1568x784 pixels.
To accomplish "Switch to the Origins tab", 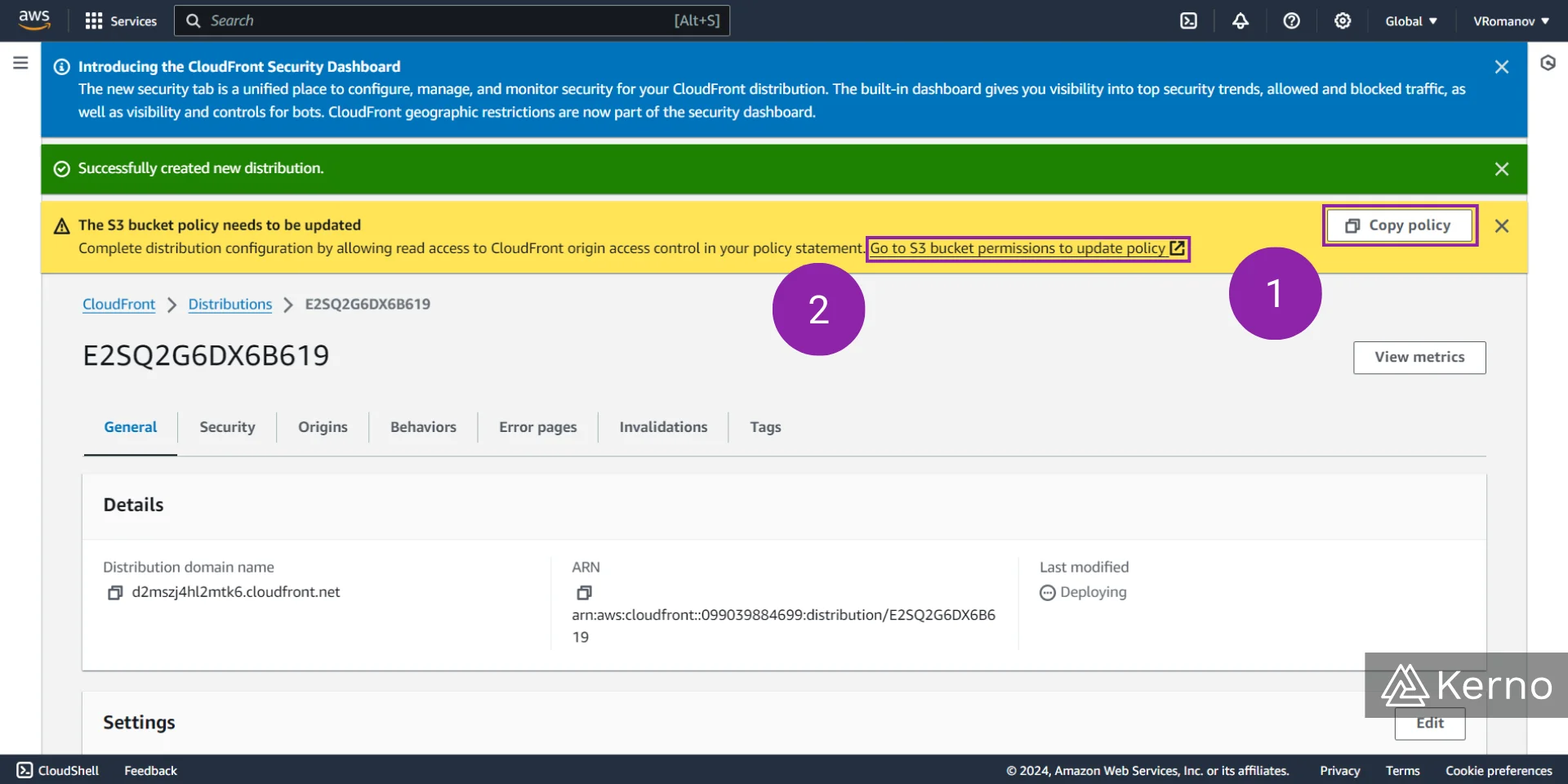I will tap(323, 427).
